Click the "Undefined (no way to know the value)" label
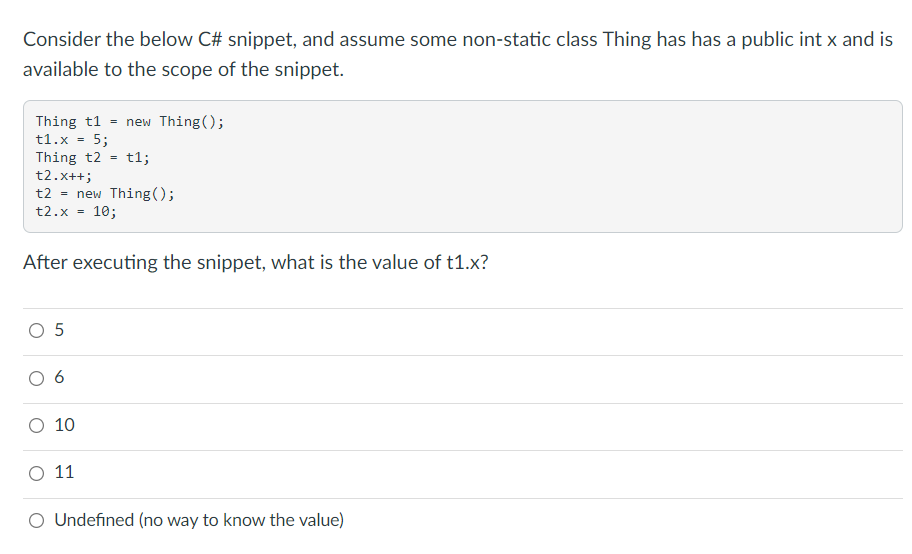This screenshot has height=554, width=912. [x=199, y=520]
